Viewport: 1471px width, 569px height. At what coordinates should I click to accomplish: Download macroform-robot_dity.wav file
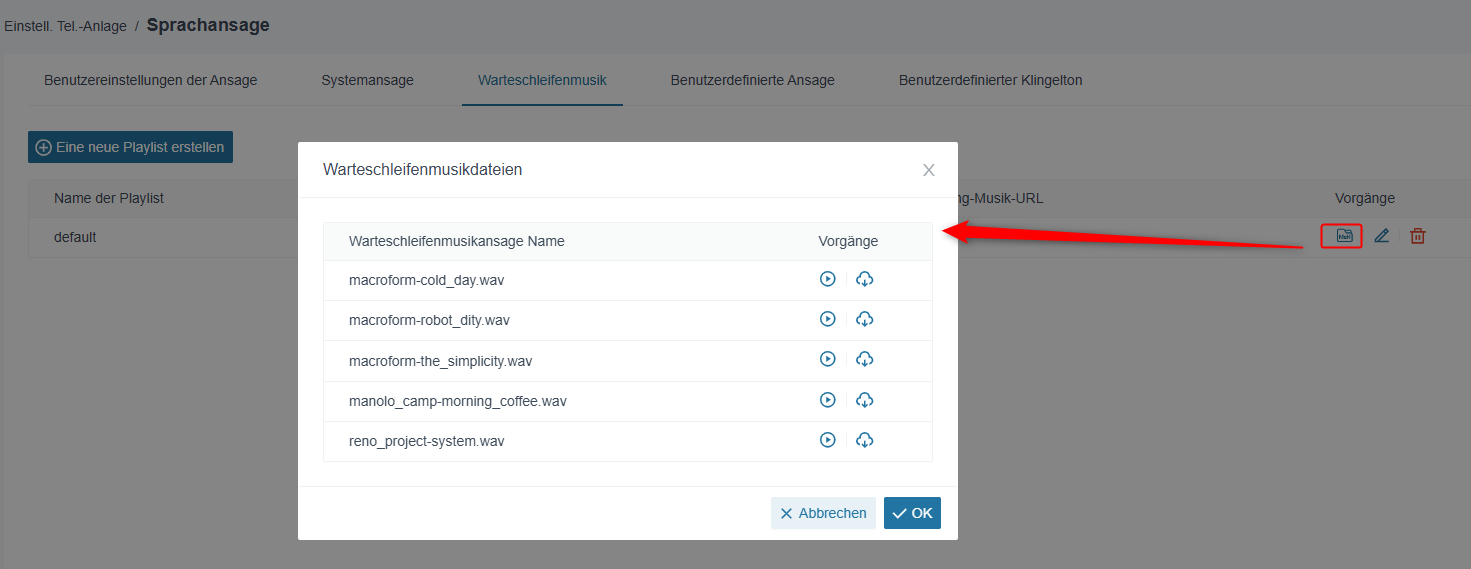pos(865,319)
